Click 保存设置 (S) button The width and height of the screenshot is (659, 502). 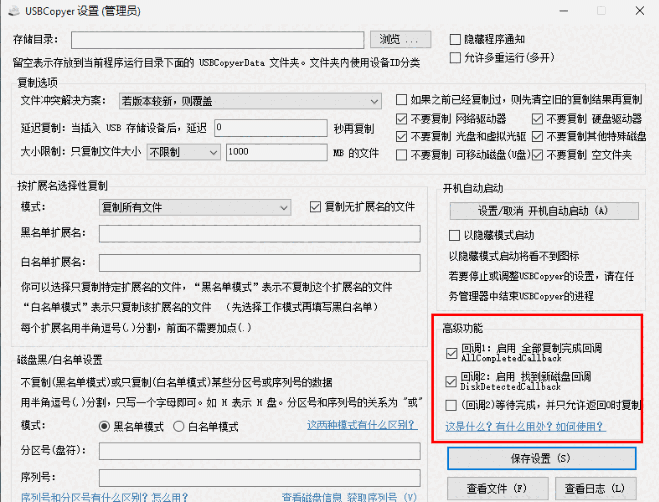pos(541,458)
